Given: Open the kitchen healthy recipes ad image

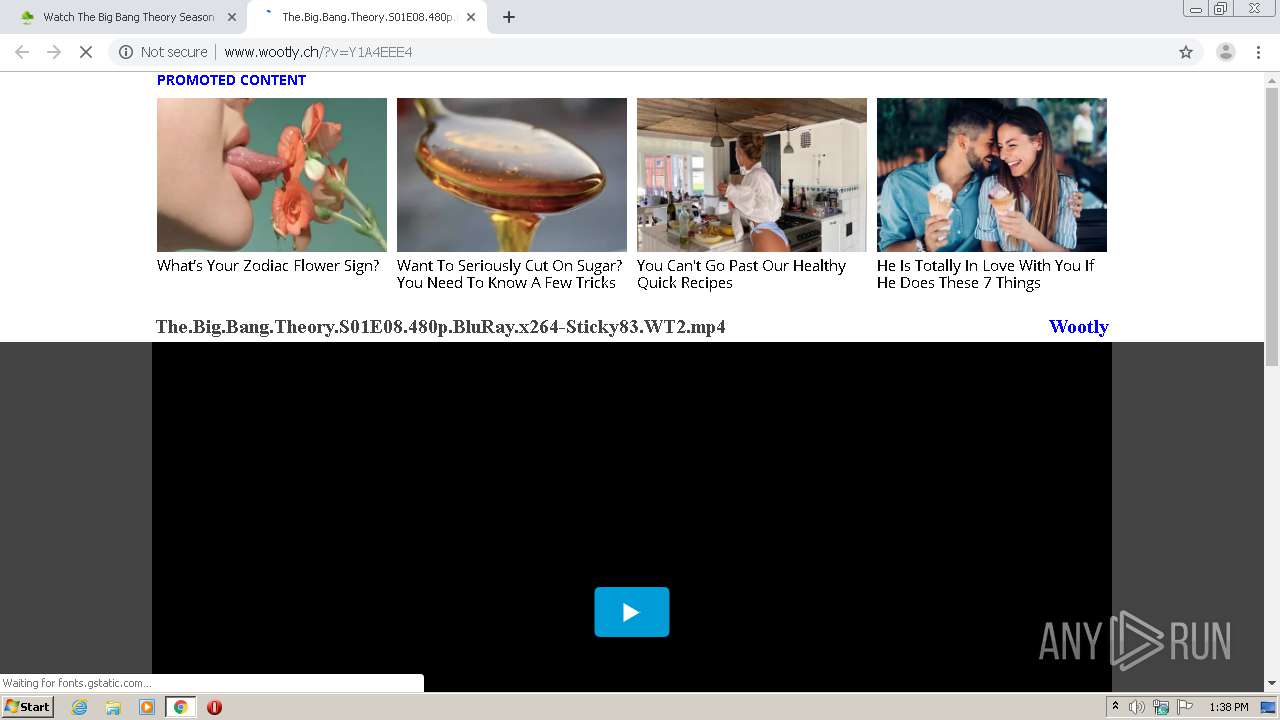Looking at the screenshot, I should [752, 175].
